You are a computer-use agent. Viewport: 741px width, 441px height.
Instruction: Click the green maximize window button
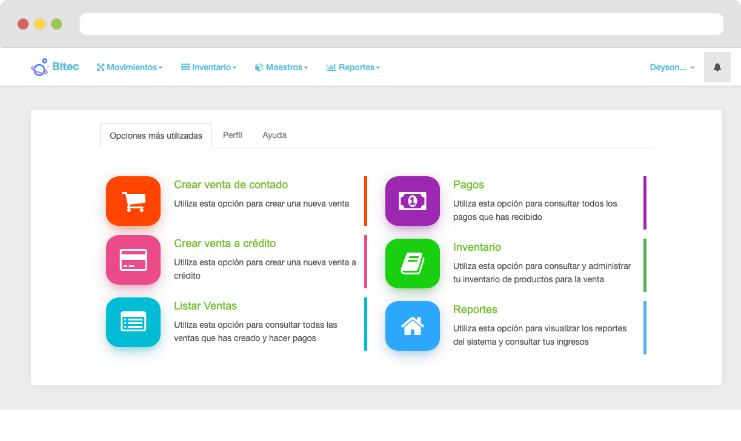coord(56,24)
